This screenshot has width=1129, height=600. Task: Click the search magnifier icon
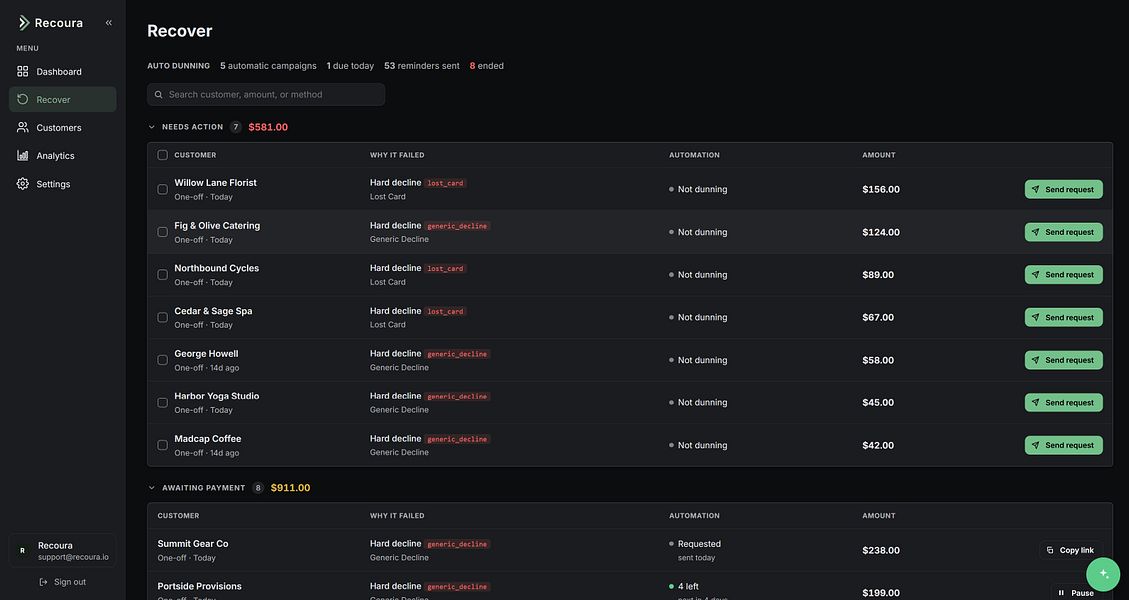coord(158,94)
